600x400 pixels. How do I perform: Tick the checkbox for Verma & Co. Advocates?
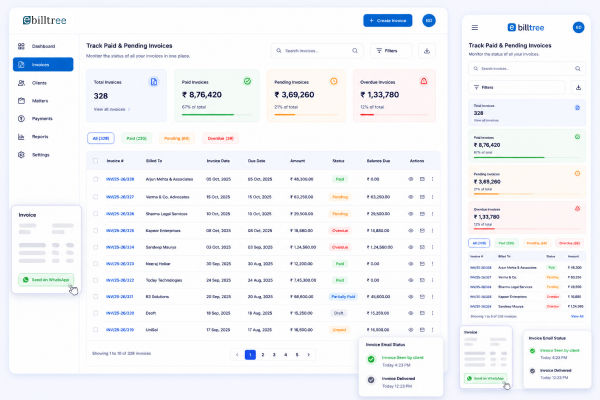point(95,197)
